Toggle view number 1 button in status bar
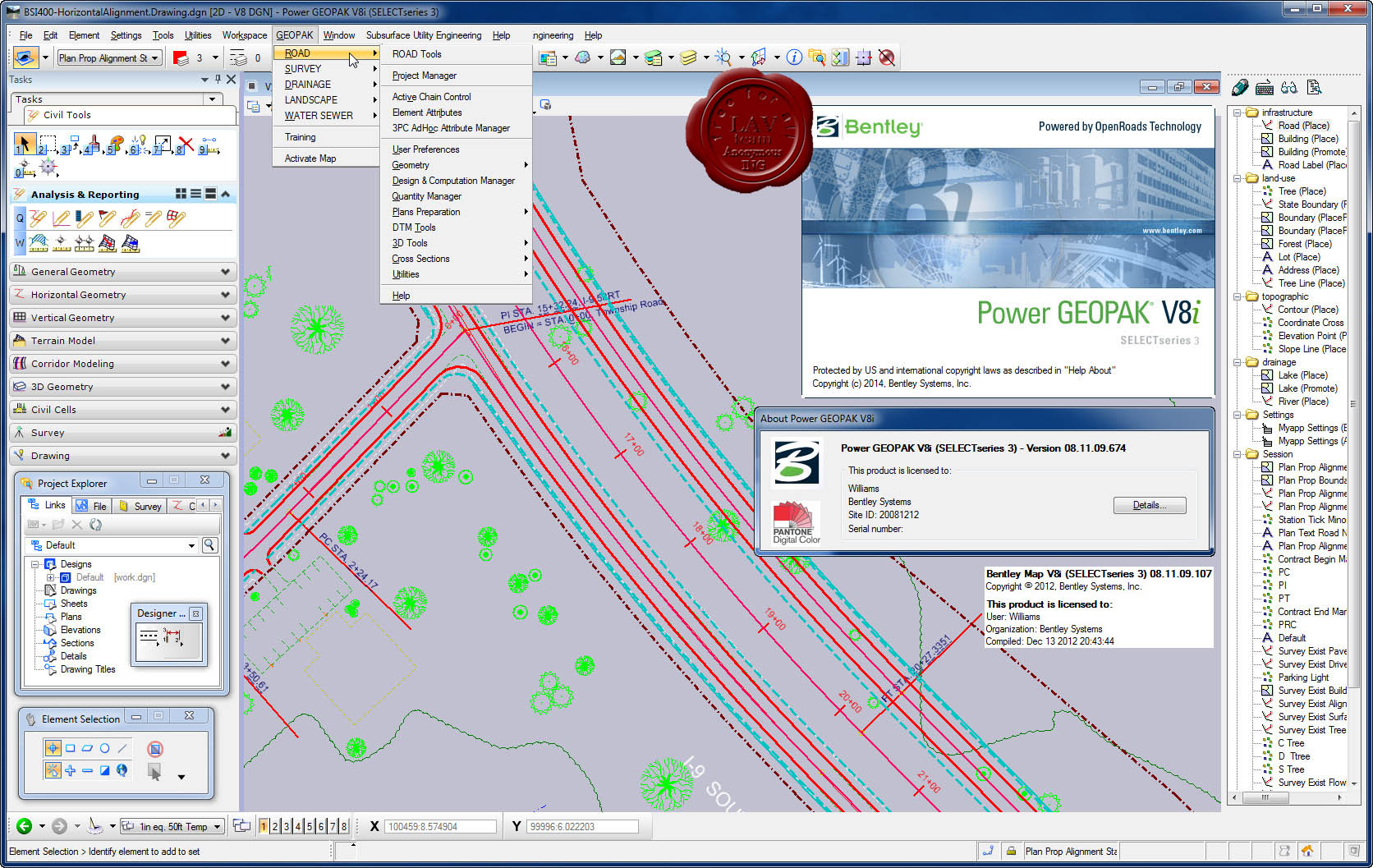 tap(264, 826)
